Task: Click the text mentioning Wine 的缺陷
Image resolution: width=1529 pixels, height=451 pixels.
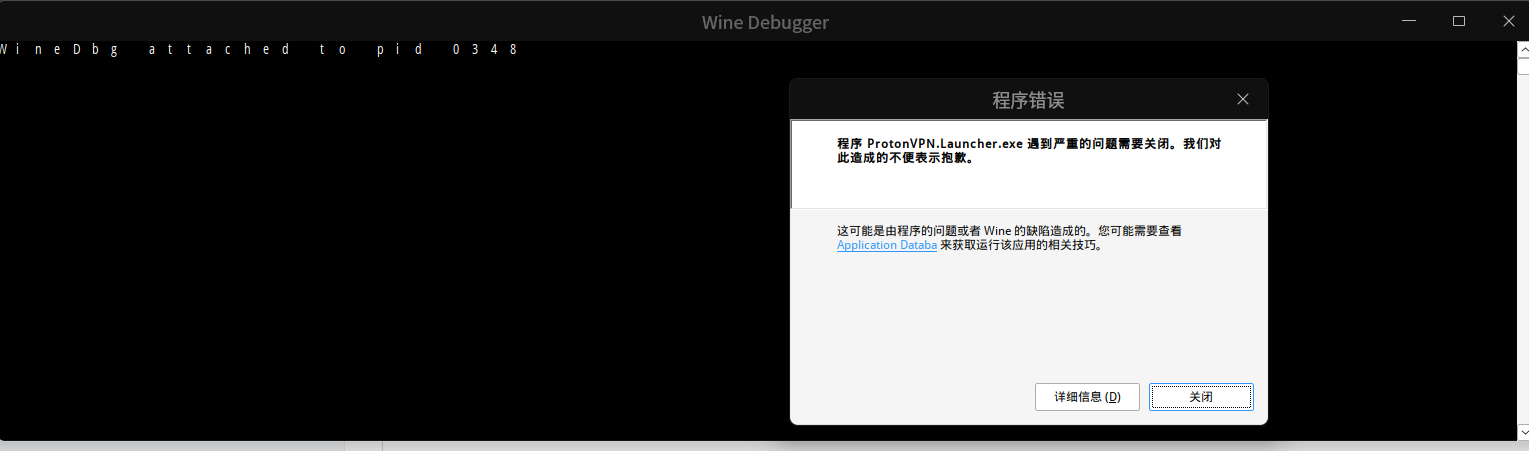Action: coord(1009,238)
